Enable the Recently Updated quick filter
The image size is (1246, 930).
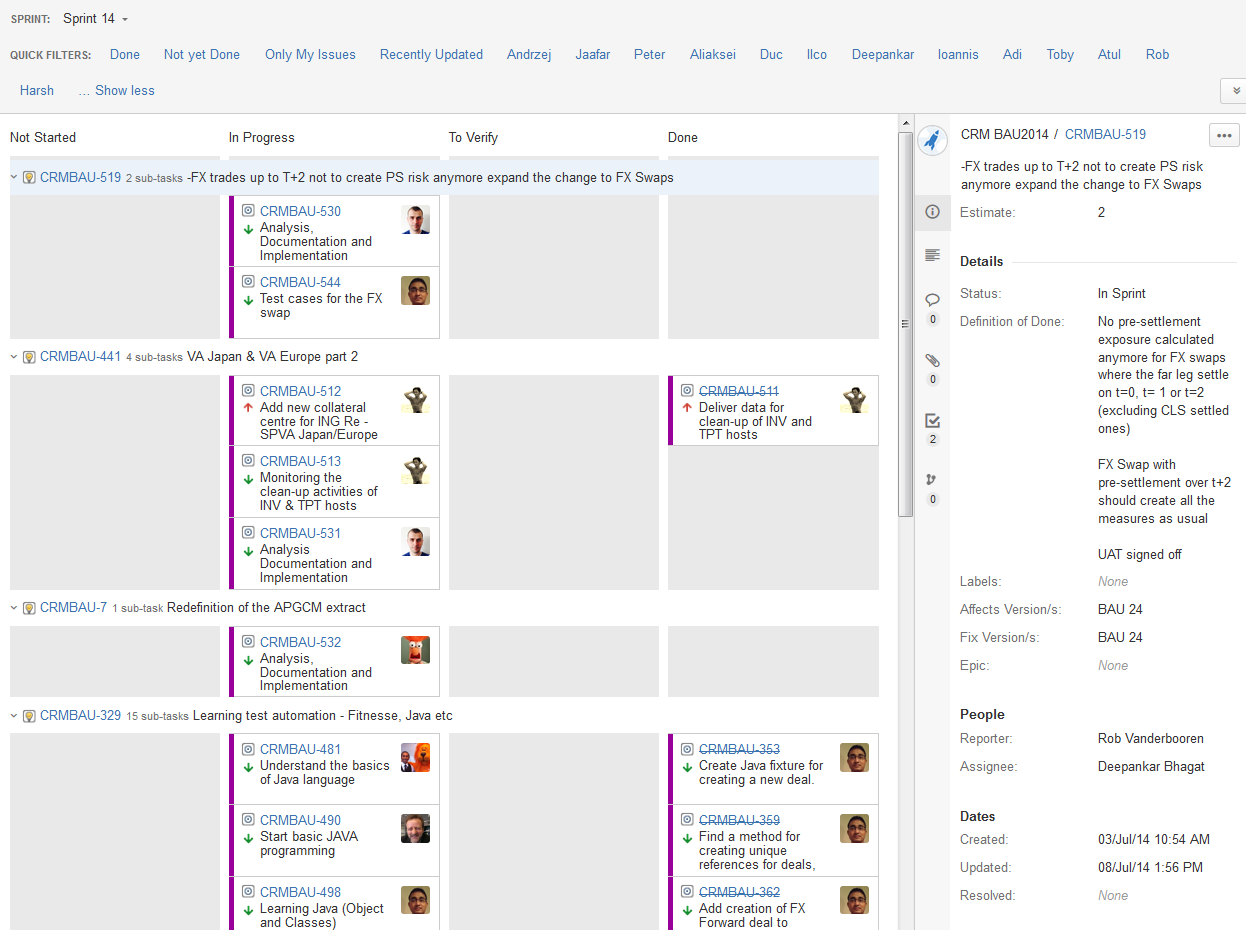pyautogui.click(x=431, y=54)
